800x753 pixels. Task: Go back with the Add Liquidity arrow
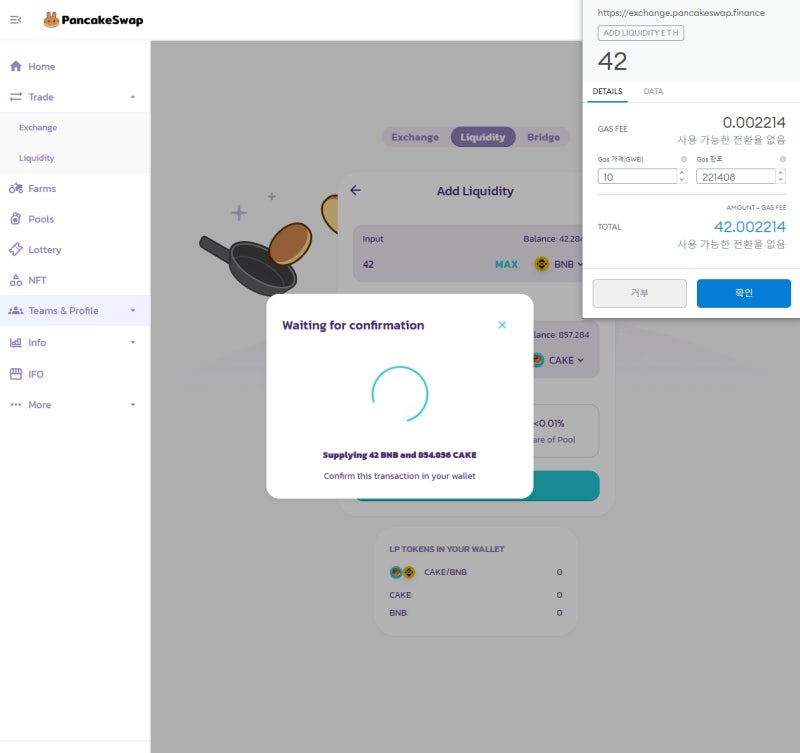click(x=356, y=190)
